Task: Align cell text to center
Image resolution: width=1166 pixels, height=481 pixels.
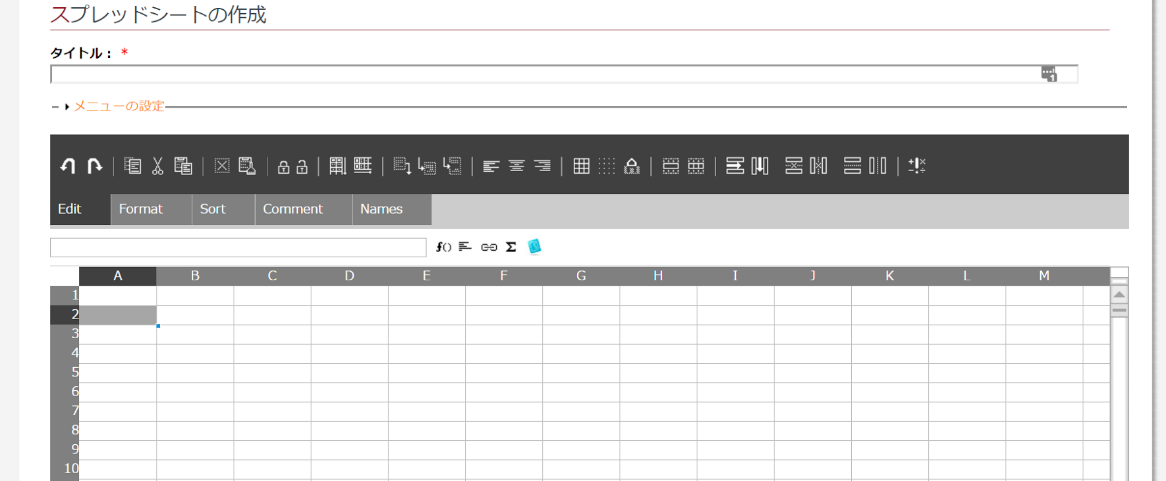Action: pyautogui.click(x=517, y=167)
